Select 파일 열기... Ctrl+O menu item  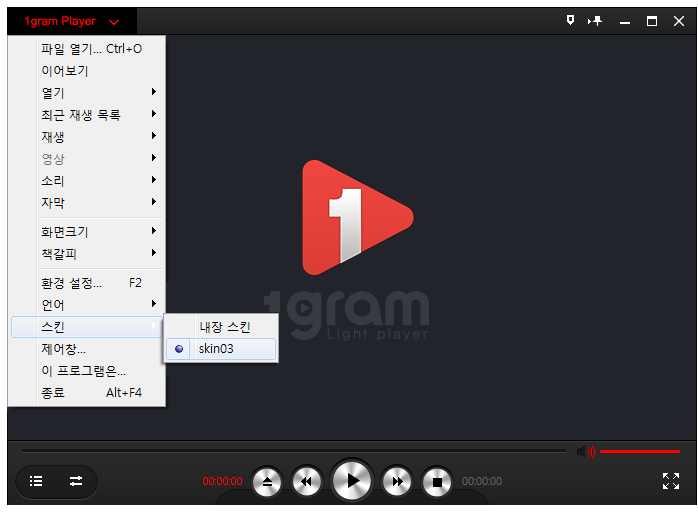(87, 49)
